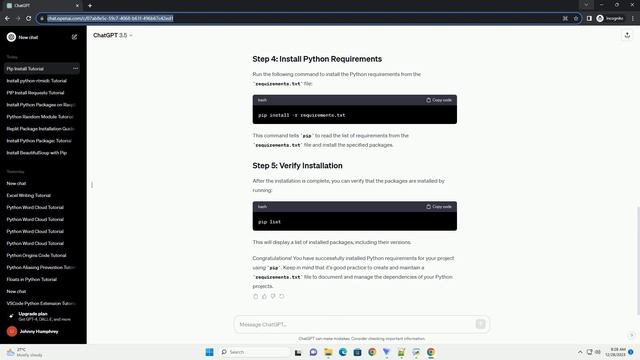Open options menu for Pip Install Tutorial chat
The image size is (640, 360).
[x=76, y=69]
